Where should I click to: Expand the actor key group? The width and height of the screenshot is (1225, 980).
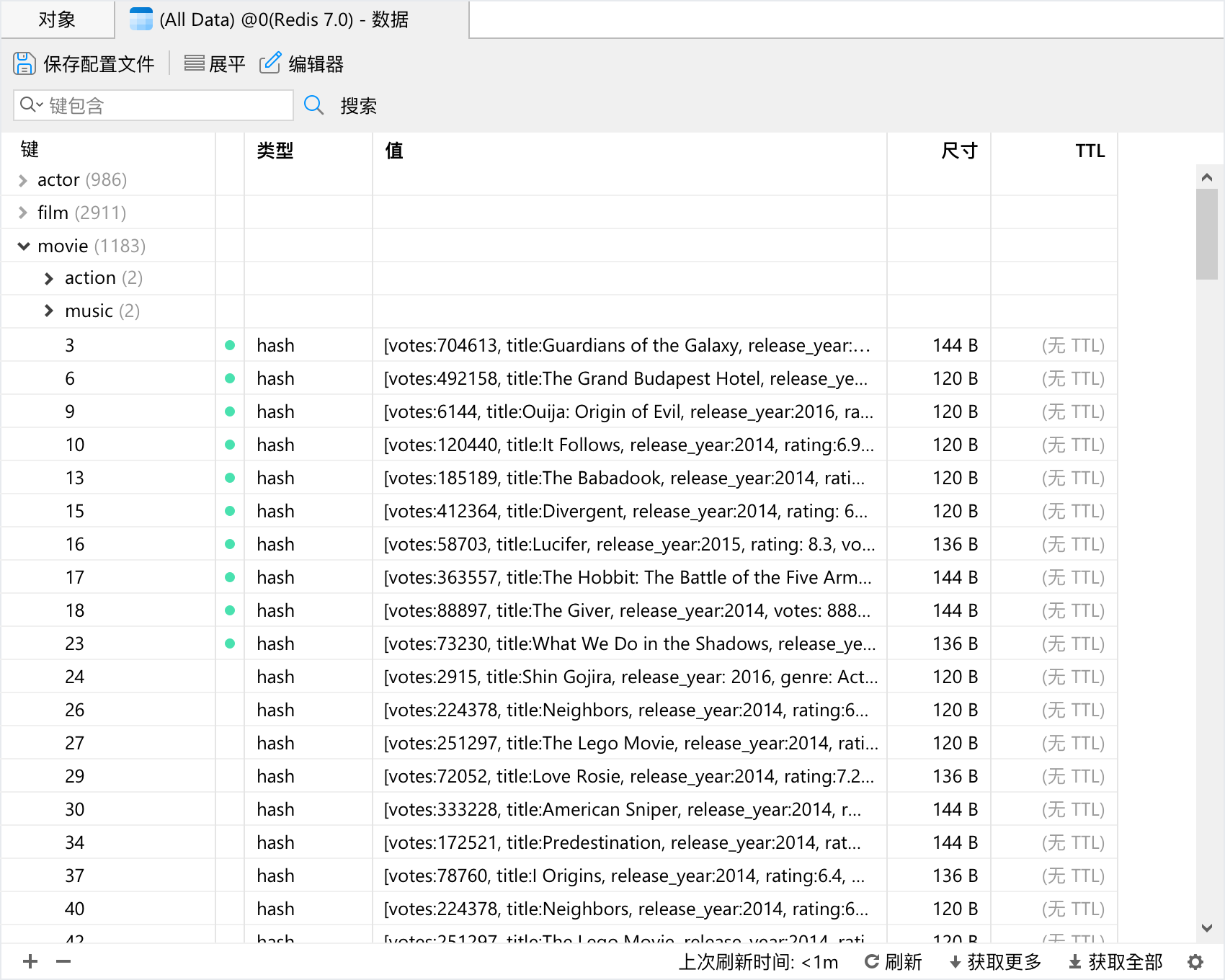(x=23, y=180)
